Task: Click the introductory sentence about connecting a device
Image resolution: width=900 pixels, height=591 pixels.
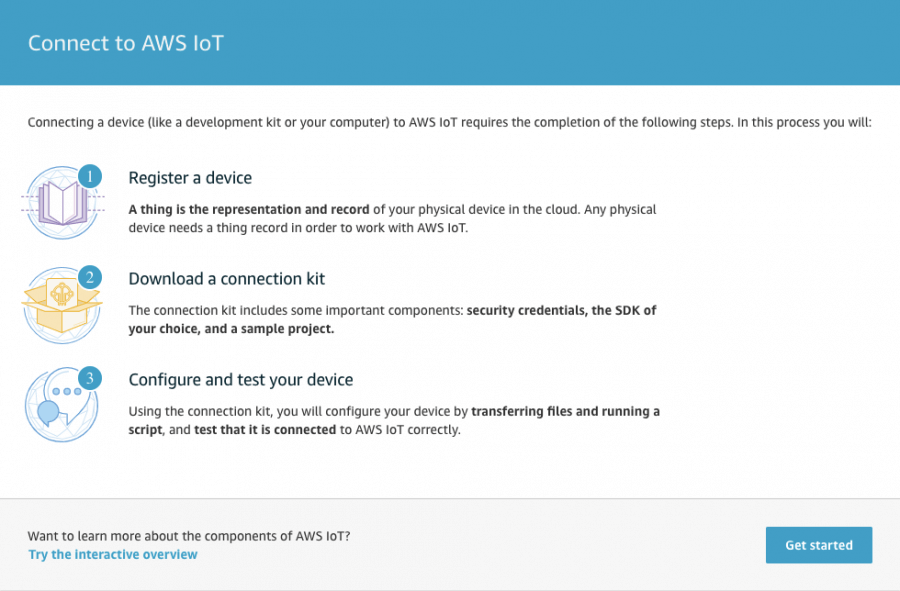Action: click(x=449, y=122)
